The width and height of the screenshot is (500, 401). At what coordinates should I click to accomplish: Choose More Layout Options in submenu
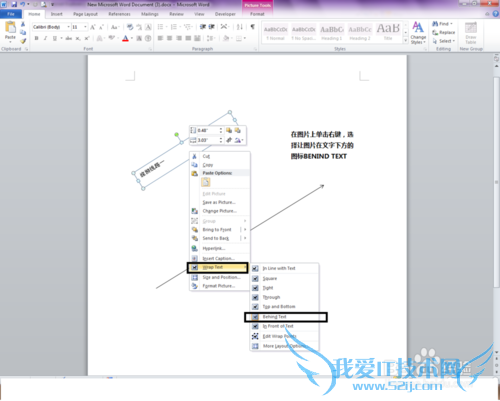284,346
